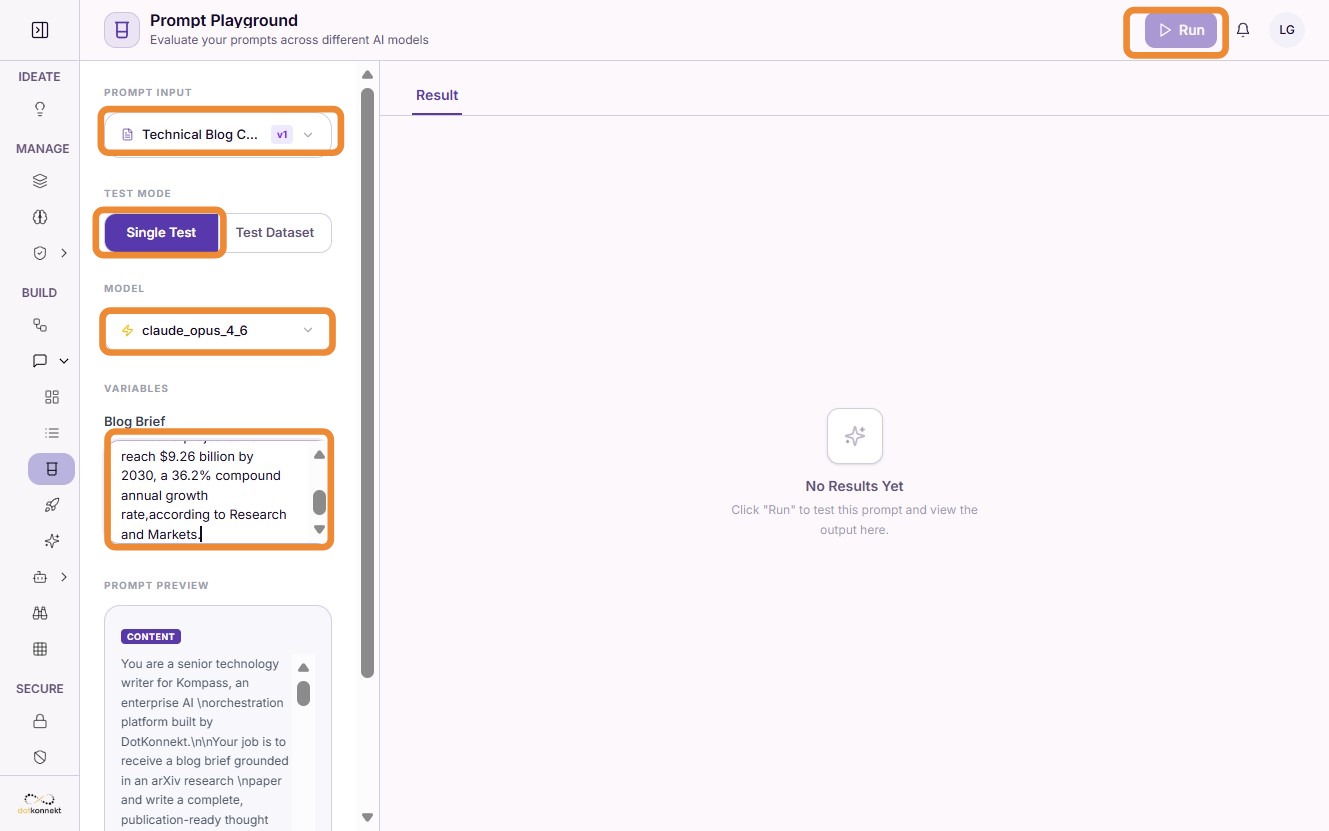Switch to the Result tab
Viewport: 1329px width, 831px height.
point(437,95)
